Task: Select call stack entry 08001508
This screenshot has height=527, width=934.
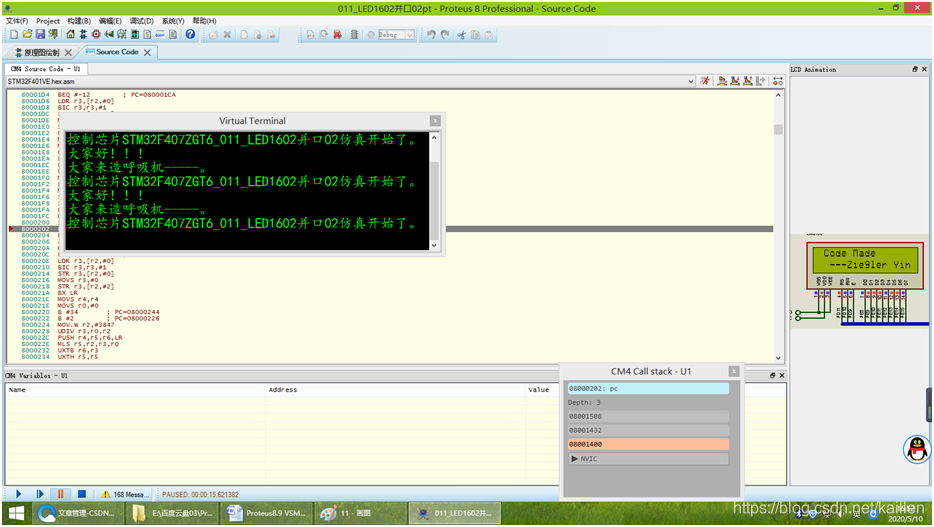Action: click(x=648, y=416)
